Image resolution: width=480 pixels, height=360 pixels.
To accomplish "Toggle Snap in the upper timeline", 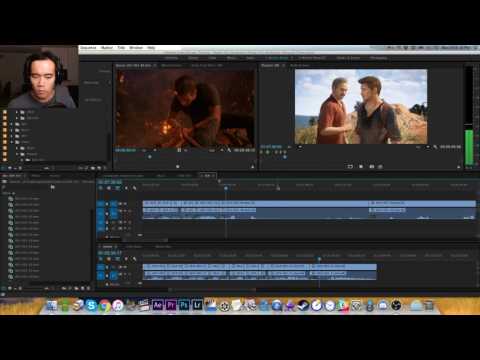I will click(109, 188).
